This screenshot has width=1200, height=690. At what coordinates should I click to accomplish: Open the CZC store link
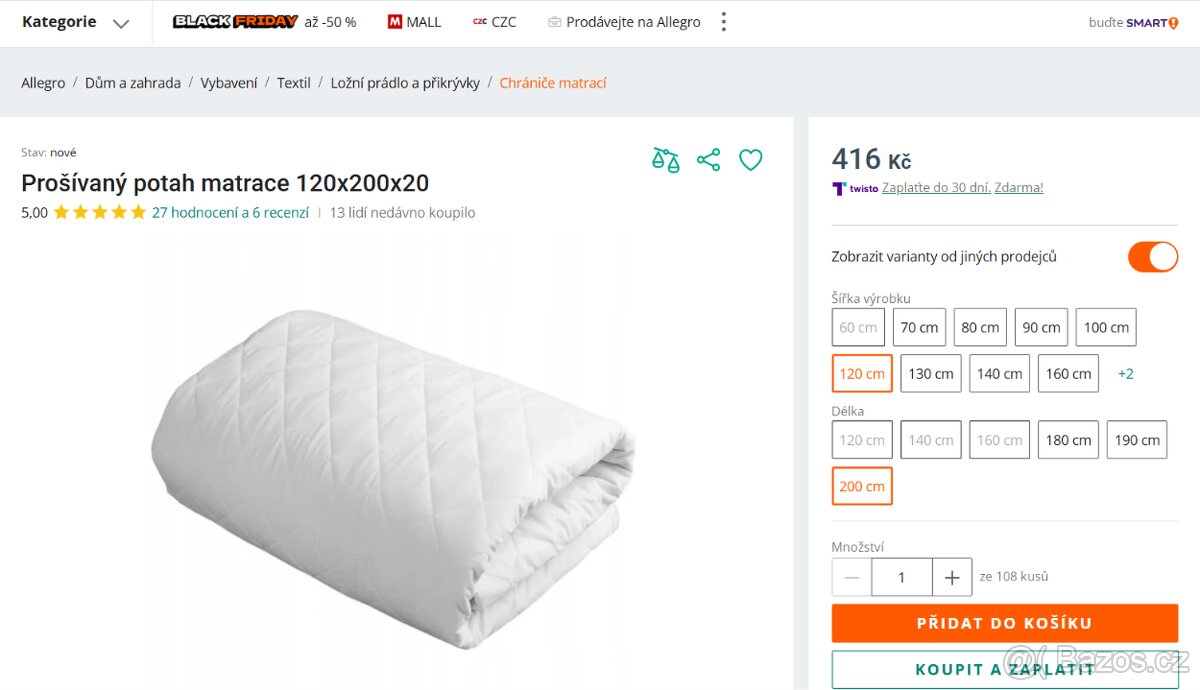pyautogui.click(x=495, y=22)
